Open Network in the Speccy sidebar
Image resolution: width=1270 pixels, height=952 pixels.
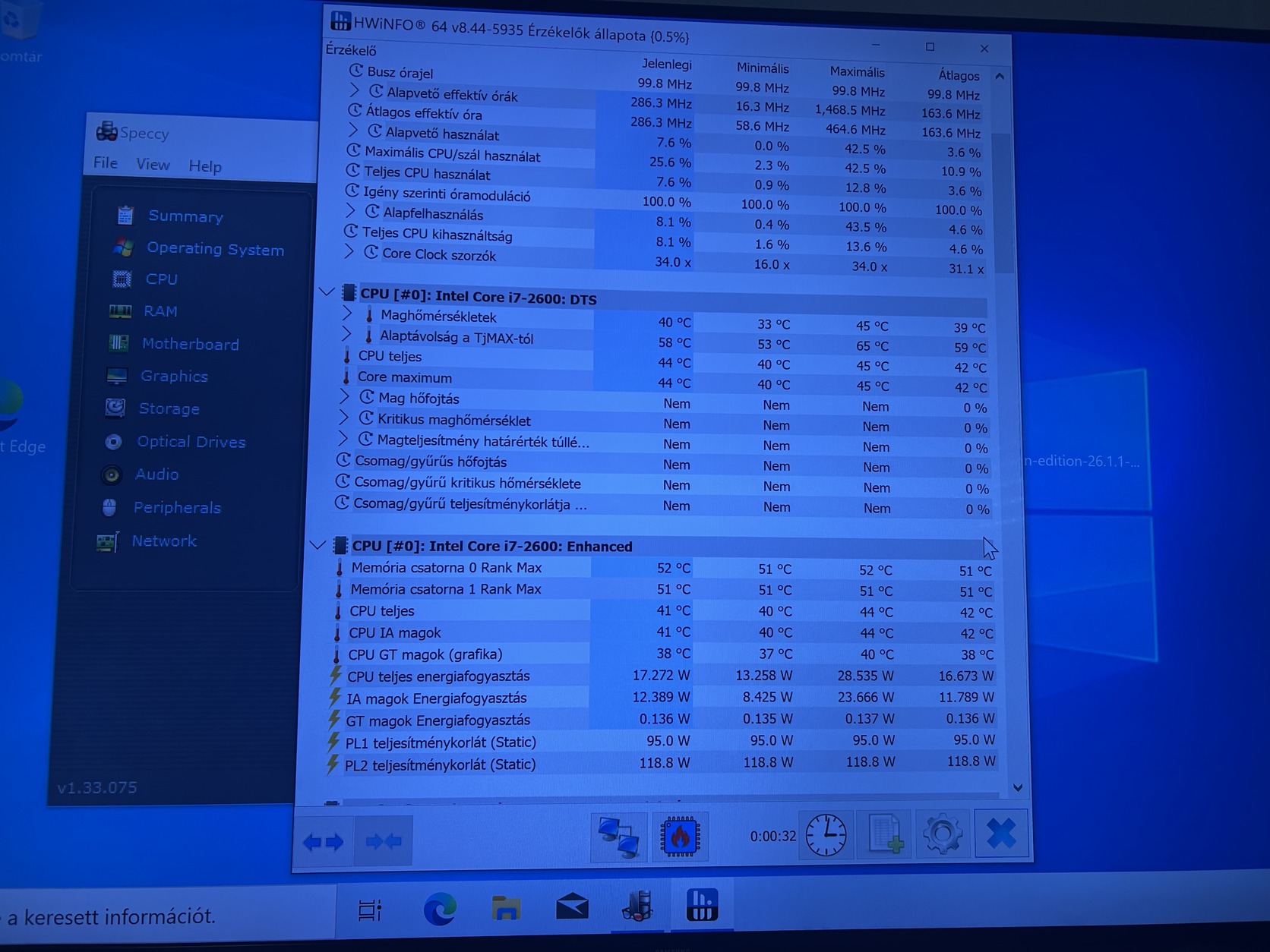point(164,541)
